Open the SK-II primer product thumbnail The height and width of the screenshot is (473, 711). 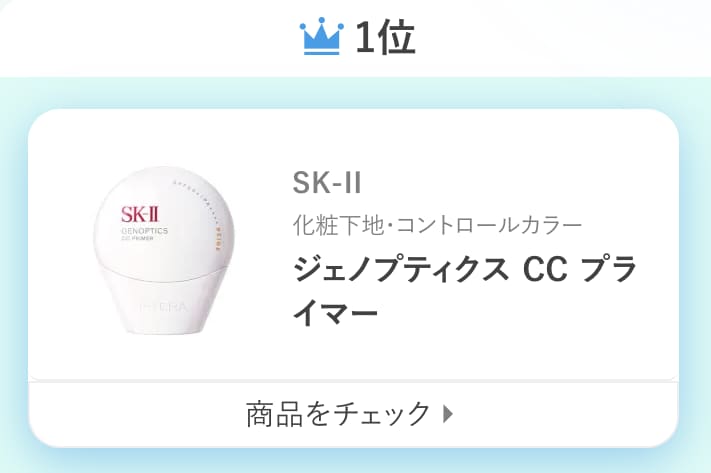(x=164, y=251)
